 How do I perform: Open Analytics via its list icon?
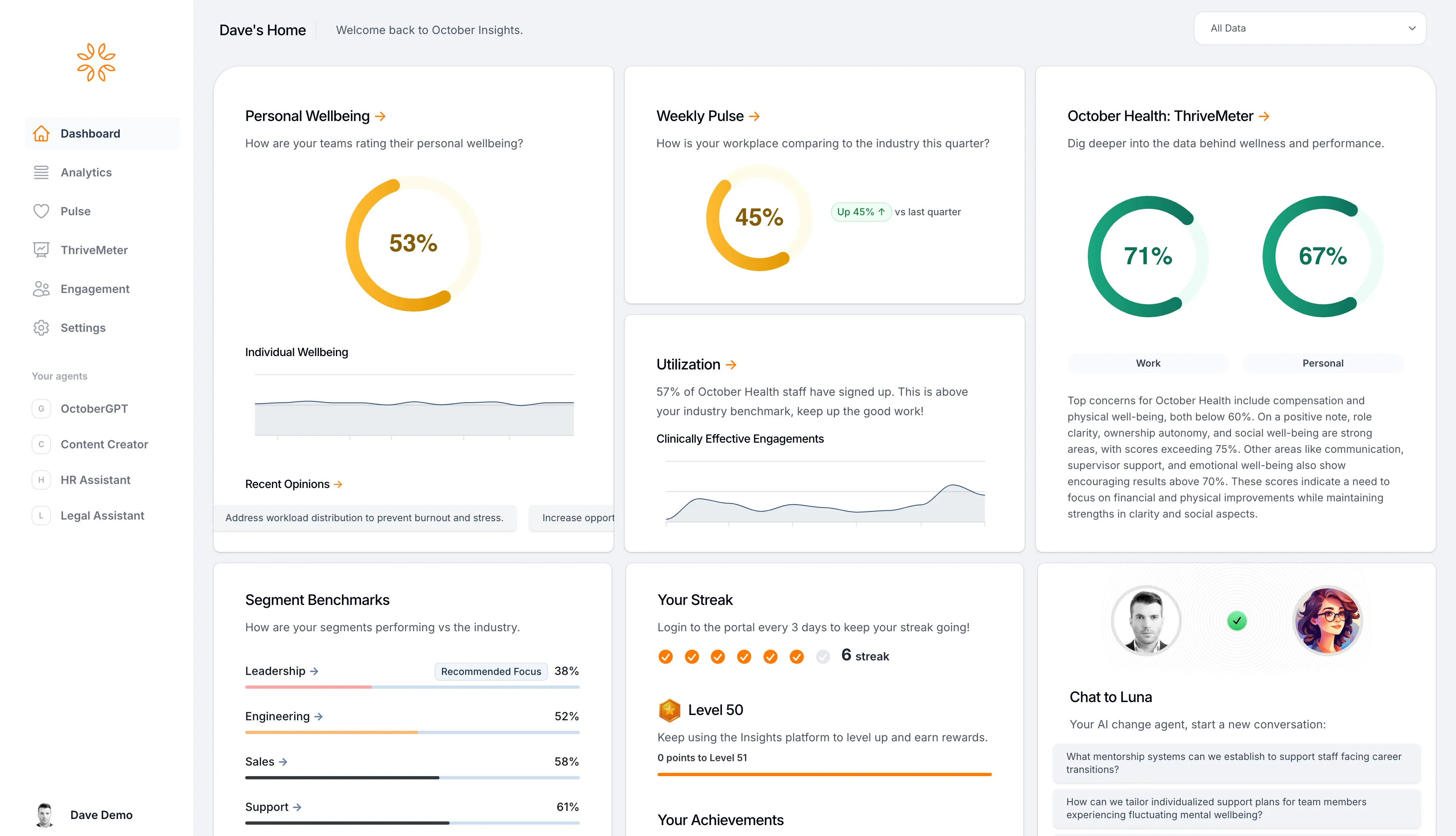tap(41, 172)
